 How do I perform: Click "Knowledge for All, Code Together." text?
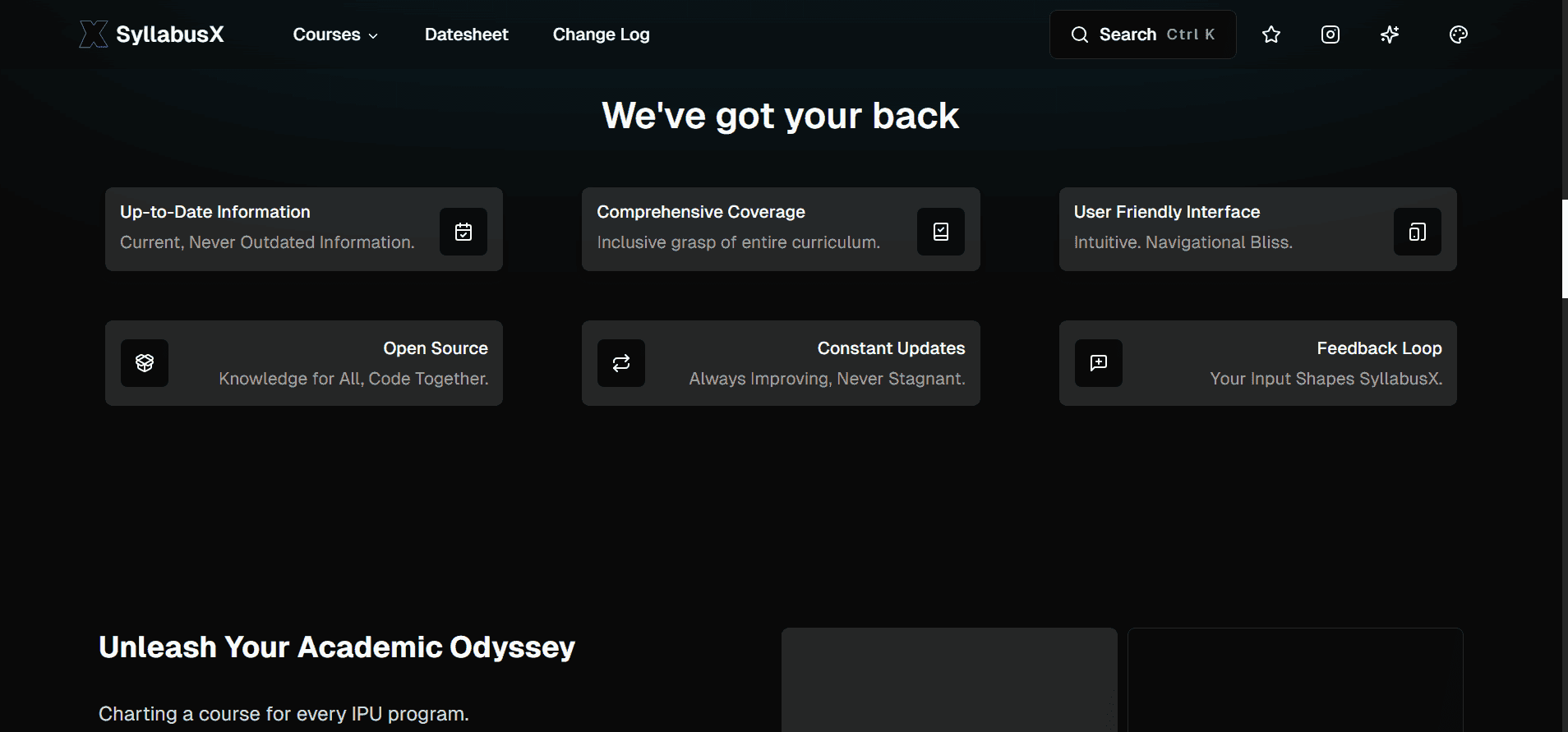(353, 379)
